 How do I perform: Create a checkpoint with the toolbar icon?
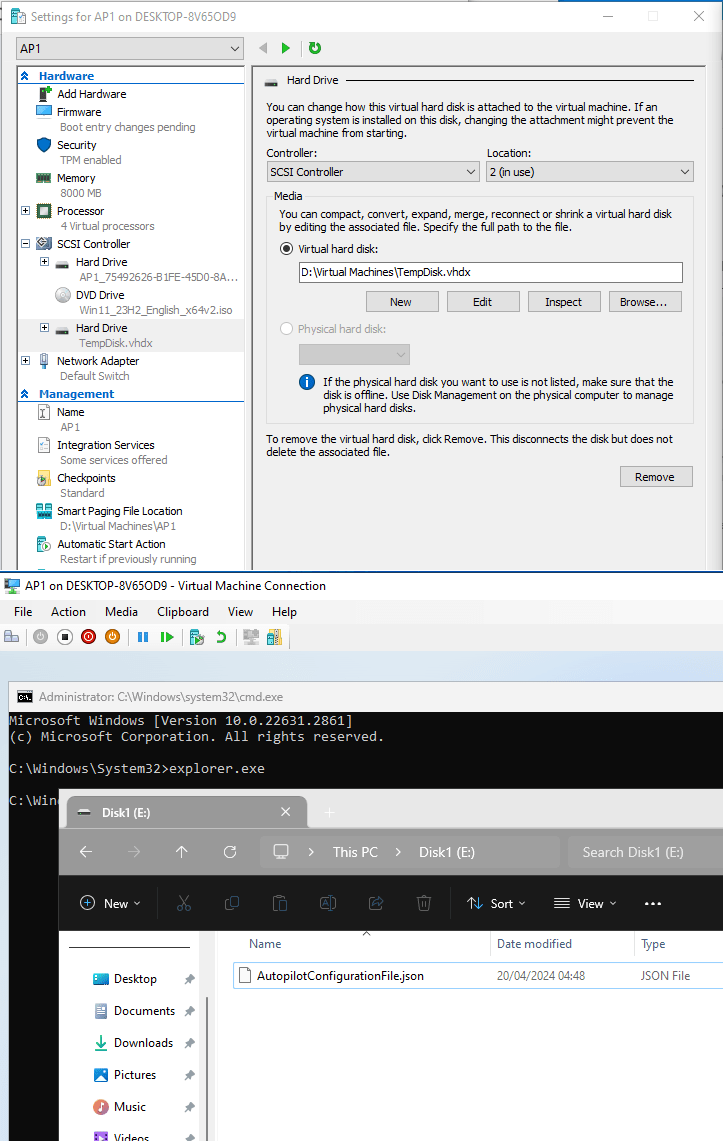[x=196, y=637]
